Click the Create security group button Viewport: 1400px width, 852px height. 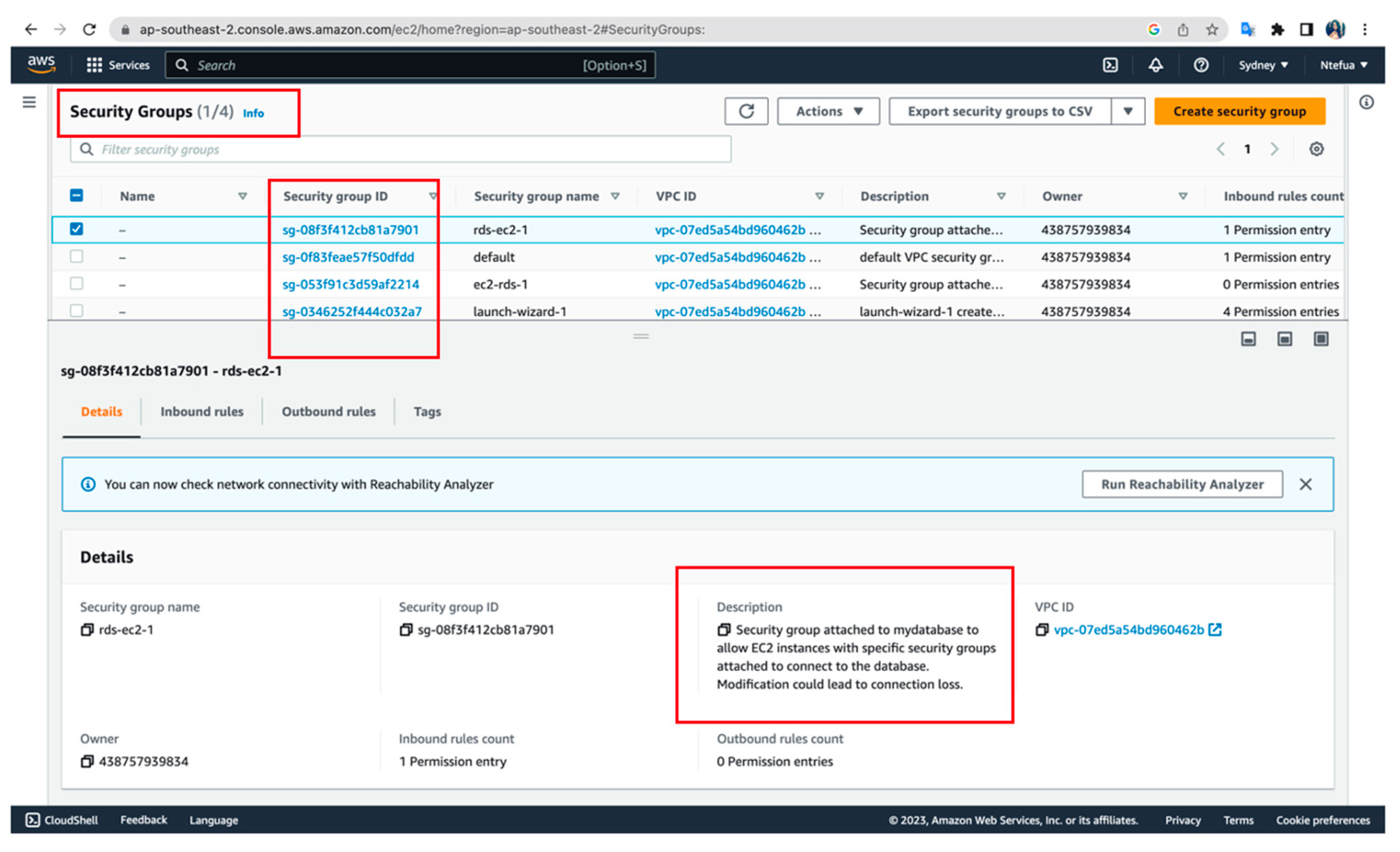[1239, 111]
